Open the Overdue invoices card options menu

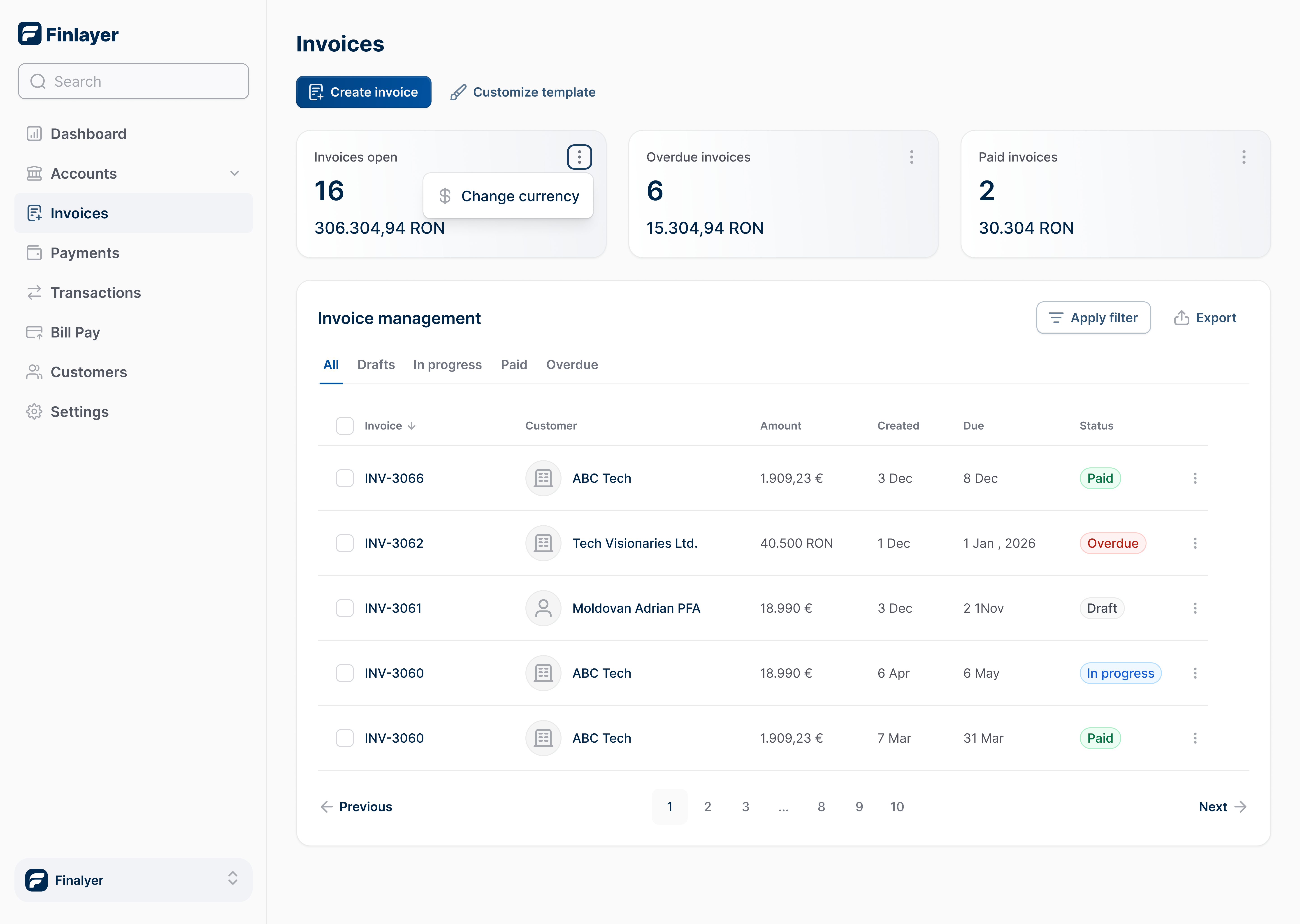(911, 157)
